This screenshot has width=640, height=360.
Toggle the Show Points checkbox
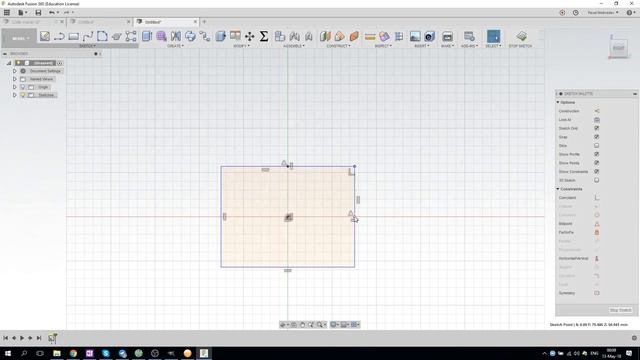coord(597,163)
